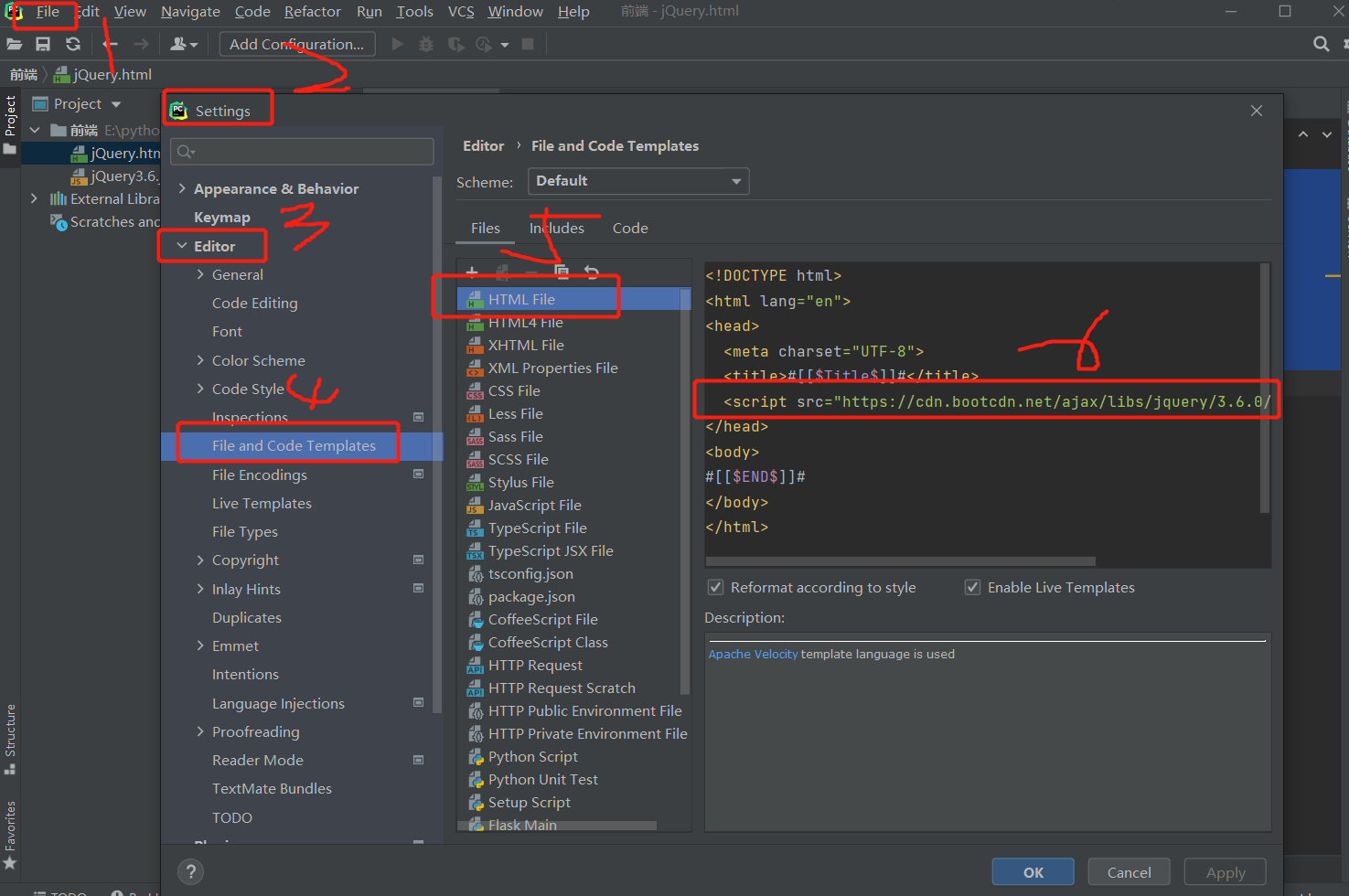Select Code Editing settings item

click(254, 304)
